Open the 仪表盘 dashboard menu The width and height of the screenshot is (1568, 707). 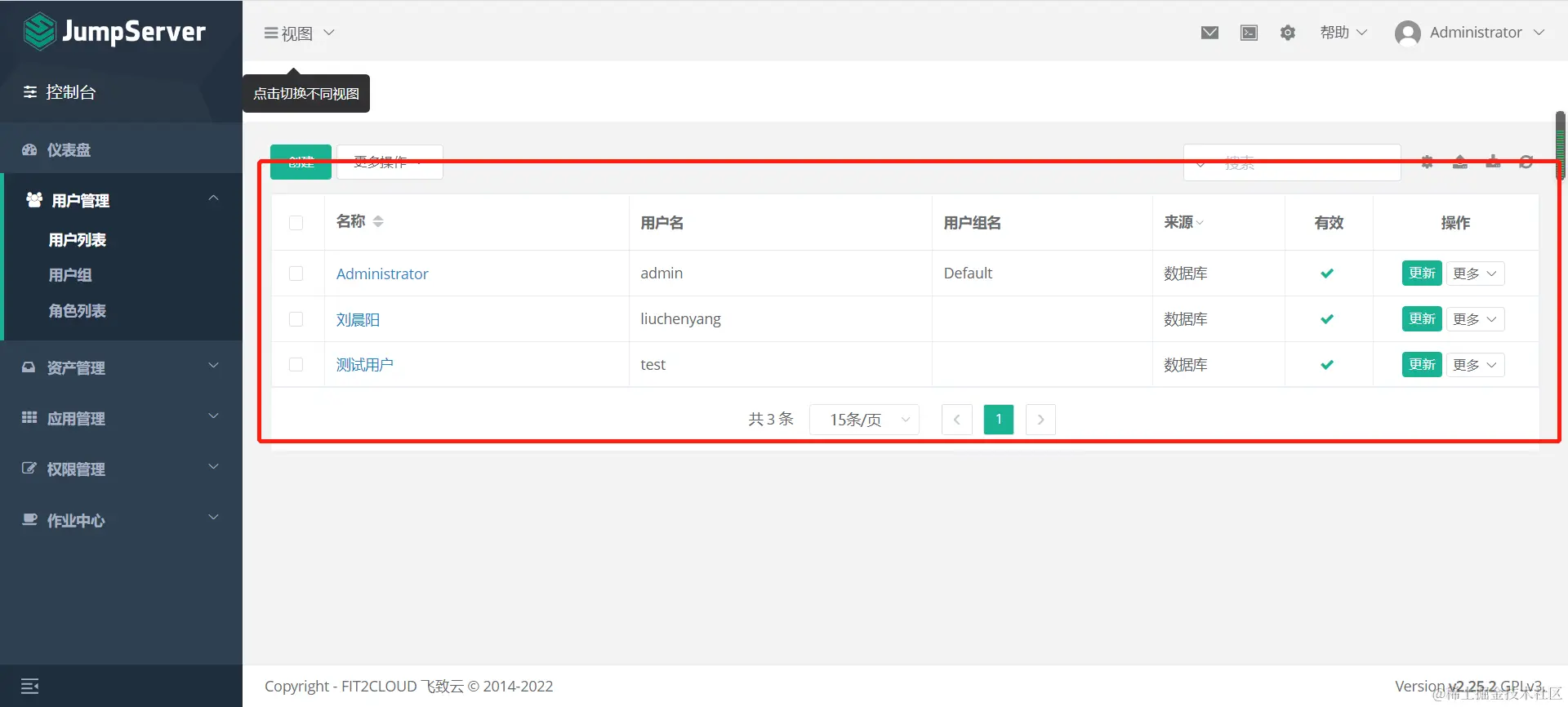pyautogui.click(x=121, y=149)
